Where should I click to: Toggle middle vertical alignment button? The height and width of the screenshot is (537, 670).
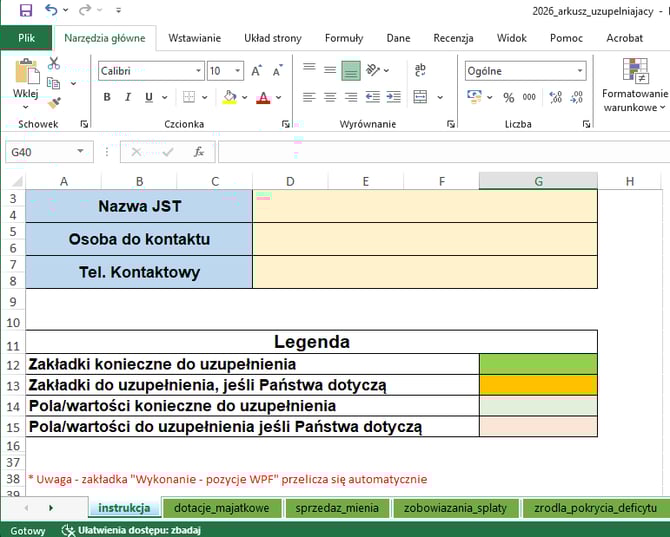click(350, 71)
